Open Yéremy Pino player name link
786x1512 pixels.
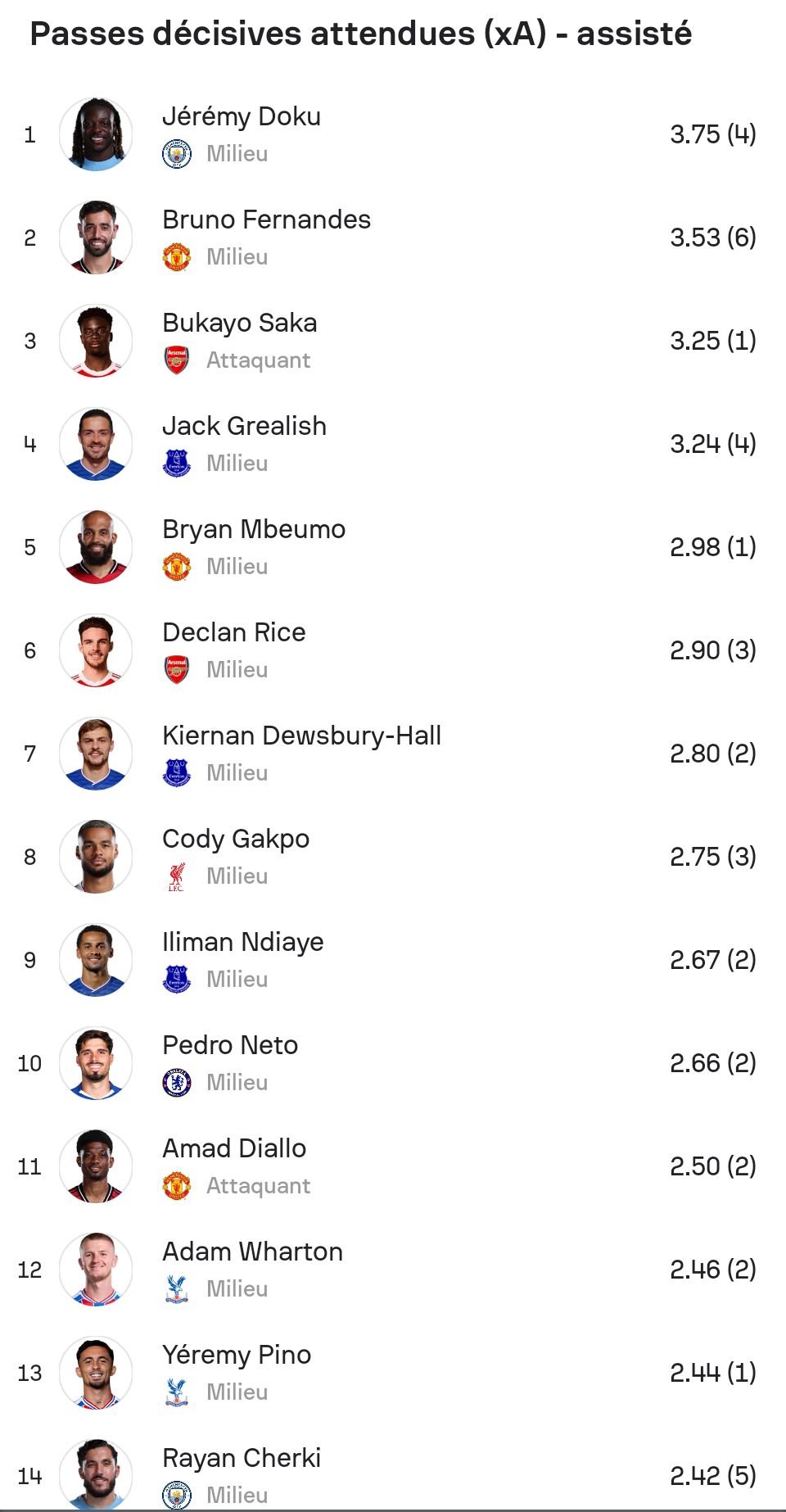[x=237, y=1355]
